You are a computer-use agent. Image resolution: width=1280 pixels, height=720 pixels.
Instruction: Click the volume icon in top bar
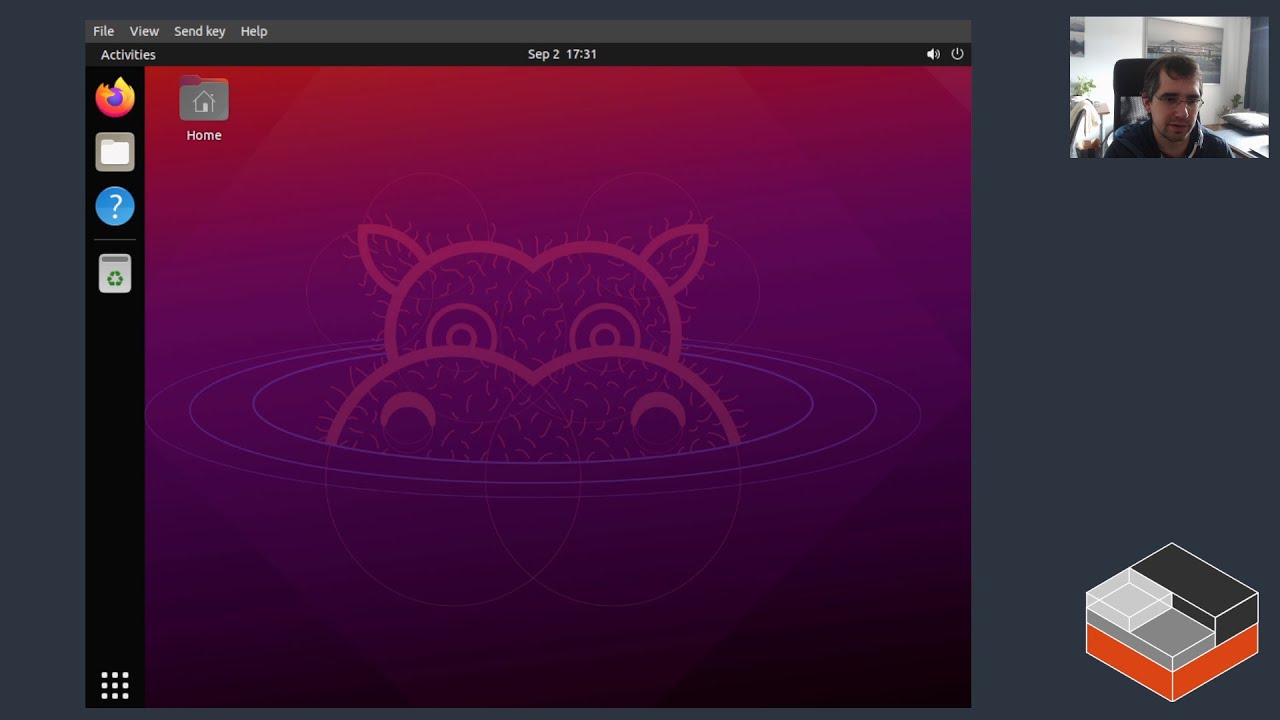[x=933, y=54]
